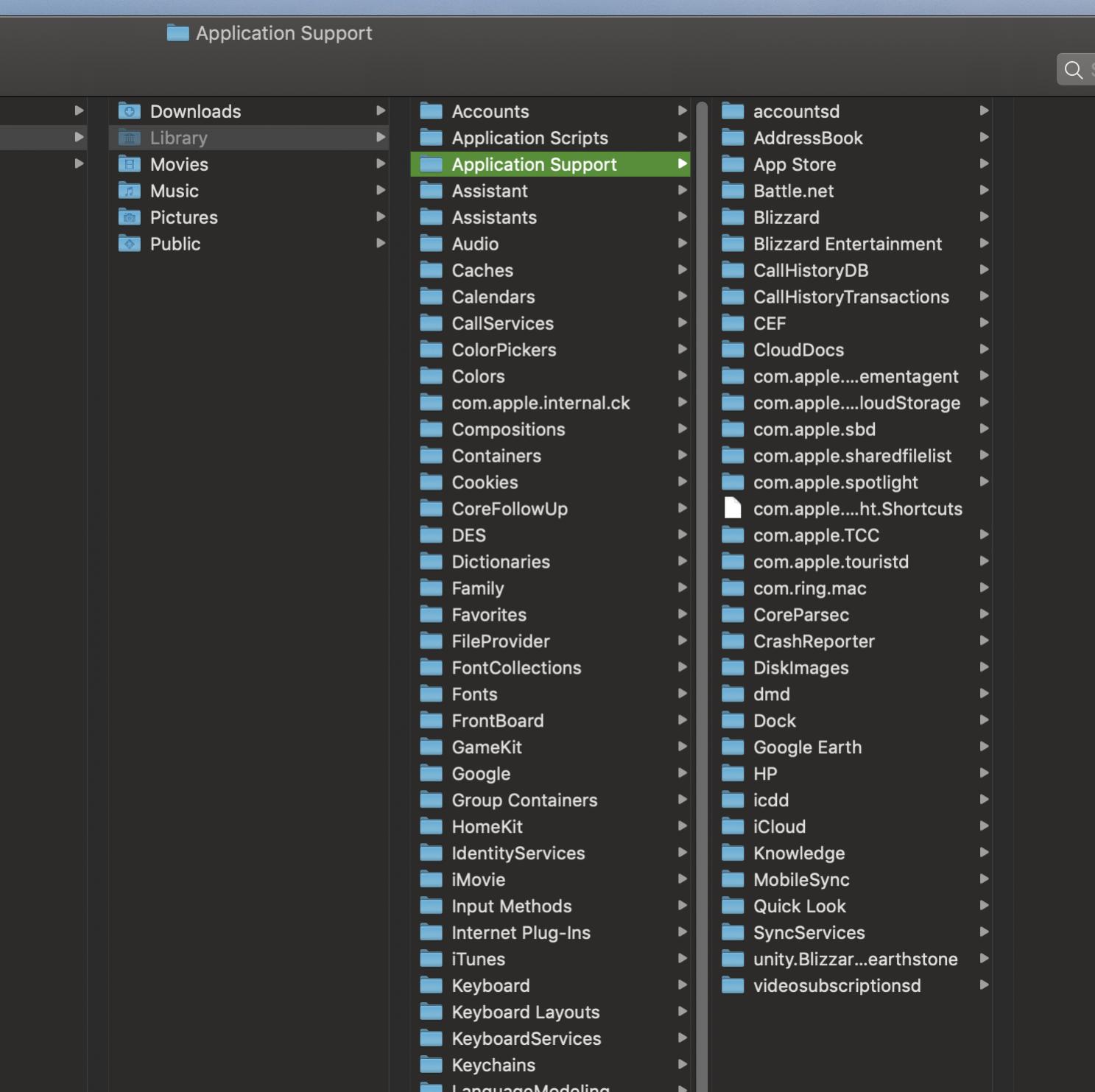This screenshot has width=1095, height=1092.
Task: Open the MobileSync folder
Action: pyautogui.click(x=800, y=880)
